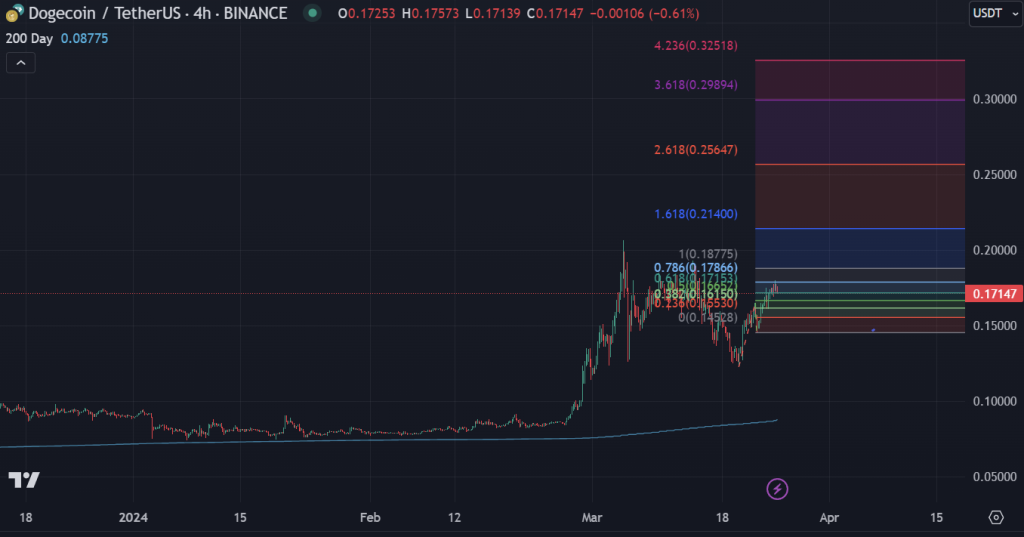Click the 0.20000 price axis label
The width and height of the screenshot is (1024, 537).
pyautogui.click(x=995, y=250)
